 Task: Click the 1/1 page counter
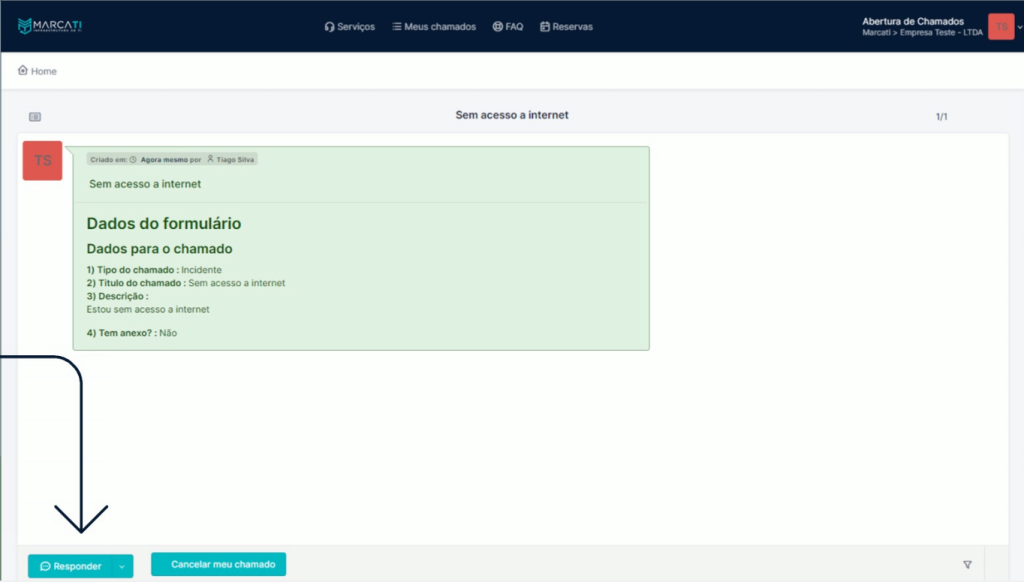point(941,117)
